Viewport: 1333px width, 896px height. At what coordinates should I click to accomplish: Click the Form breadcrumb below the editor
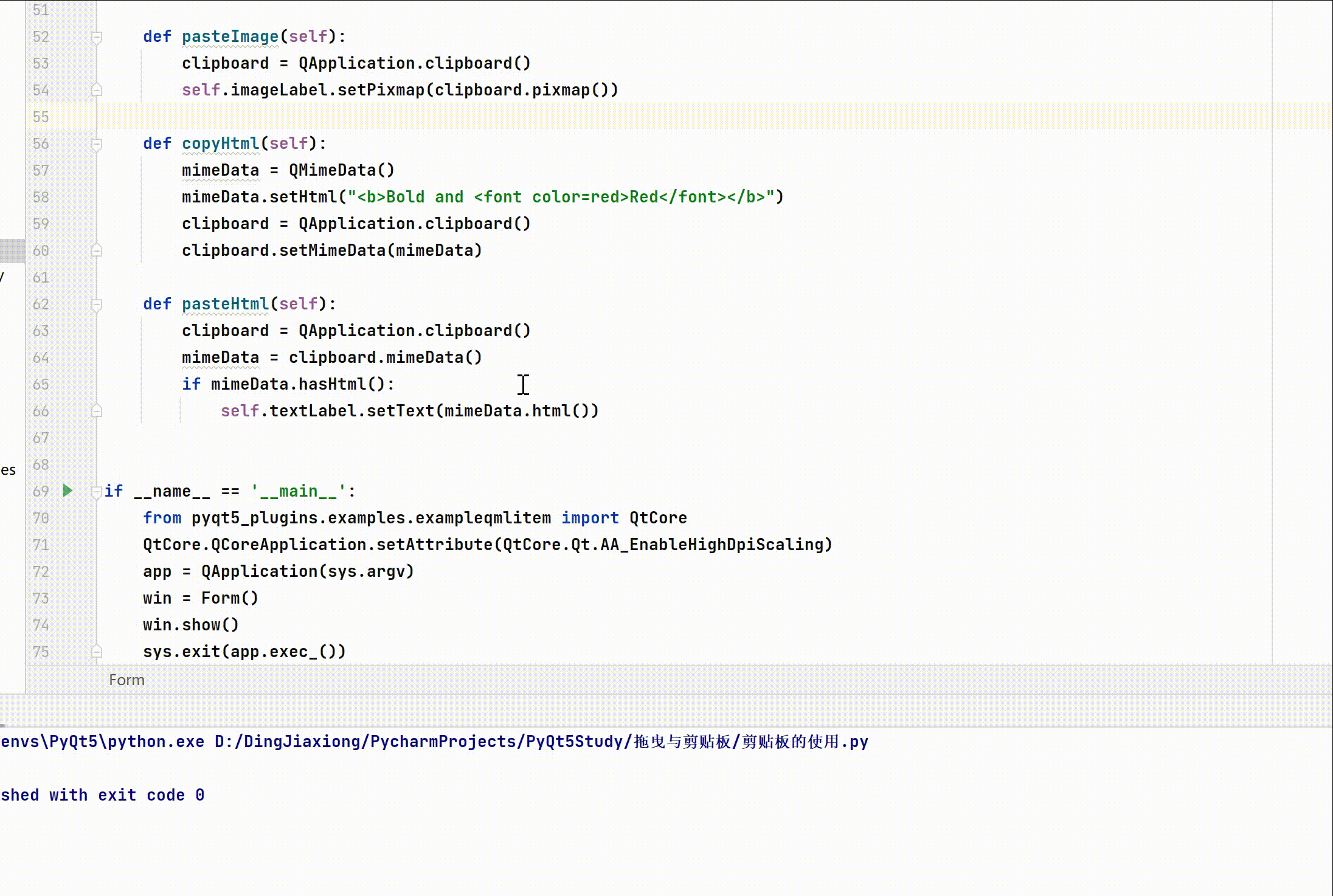pyautogui.click(x=126, y=680)
